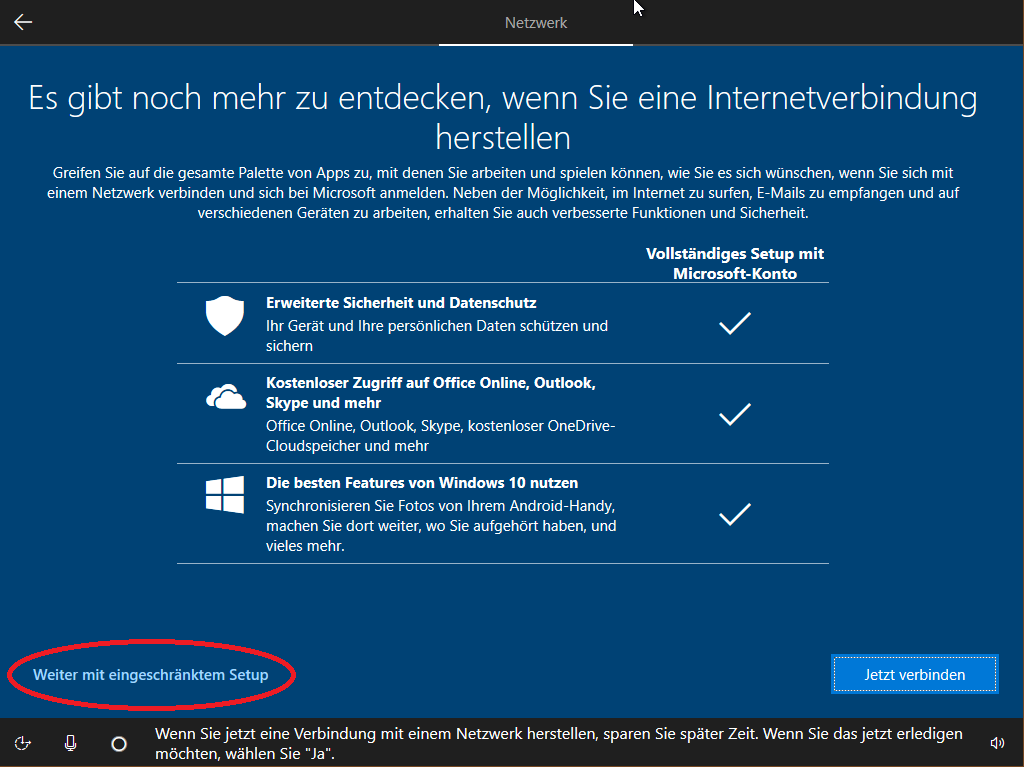This screenshot has height=767, width=1024.
Task: Click Cortana hint text about Netzwerk
Action: coord(558,743)
